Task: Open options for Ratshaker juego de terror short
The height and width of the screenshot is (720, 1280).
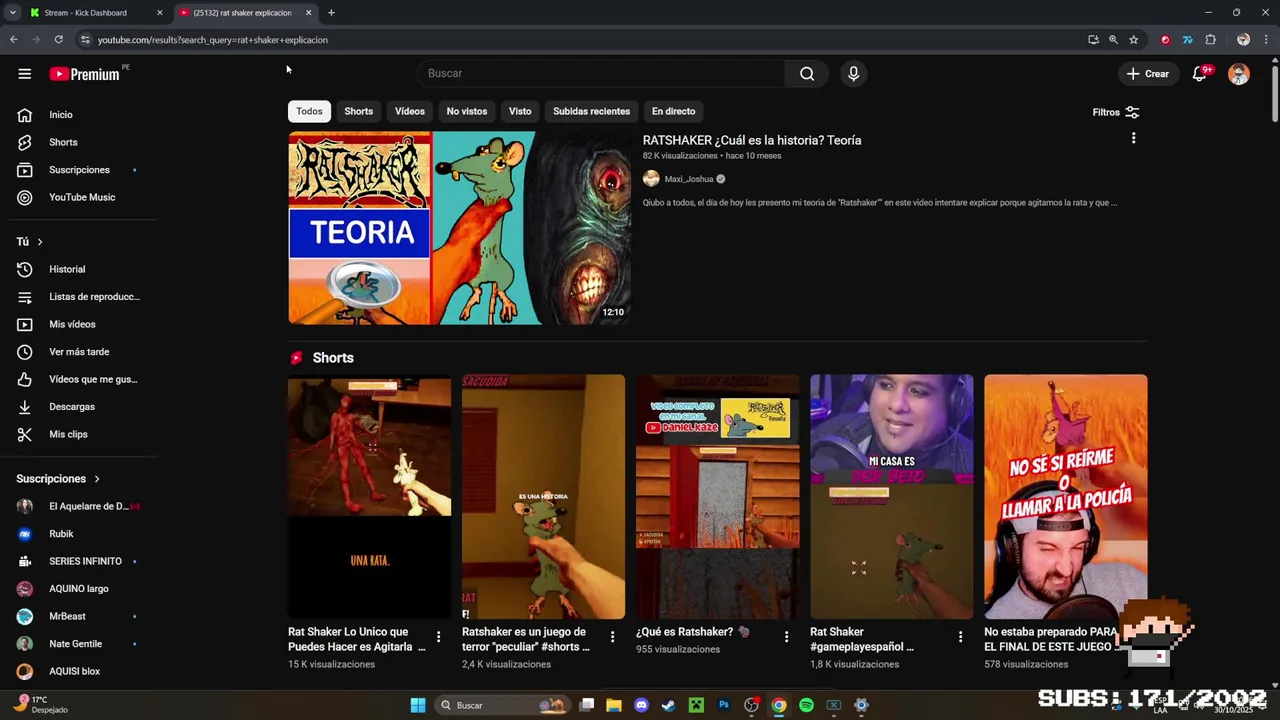Action: point(612,637)
